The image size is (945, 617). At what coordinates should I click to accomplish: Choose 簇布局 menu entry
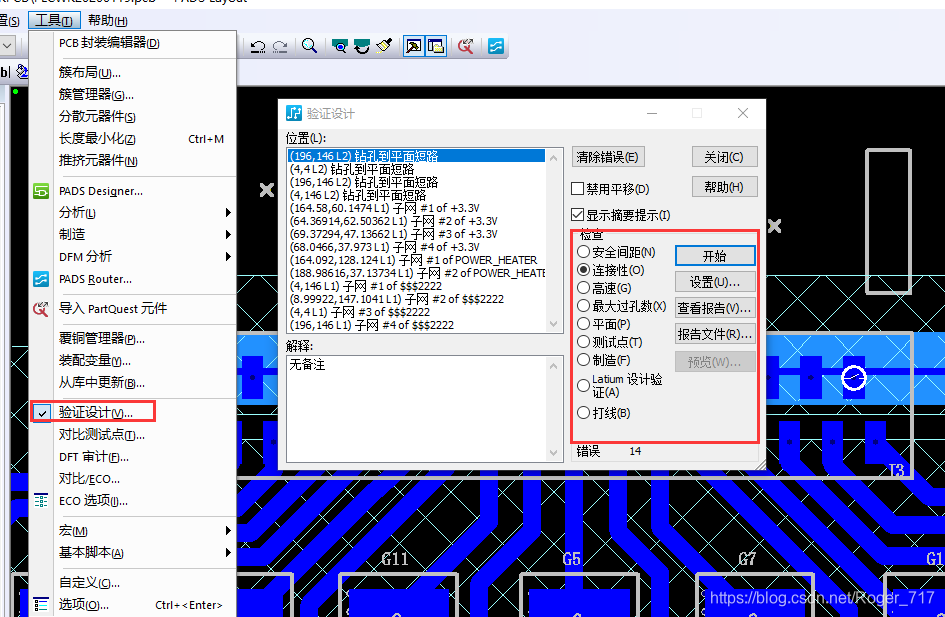[x=133, y=73]
